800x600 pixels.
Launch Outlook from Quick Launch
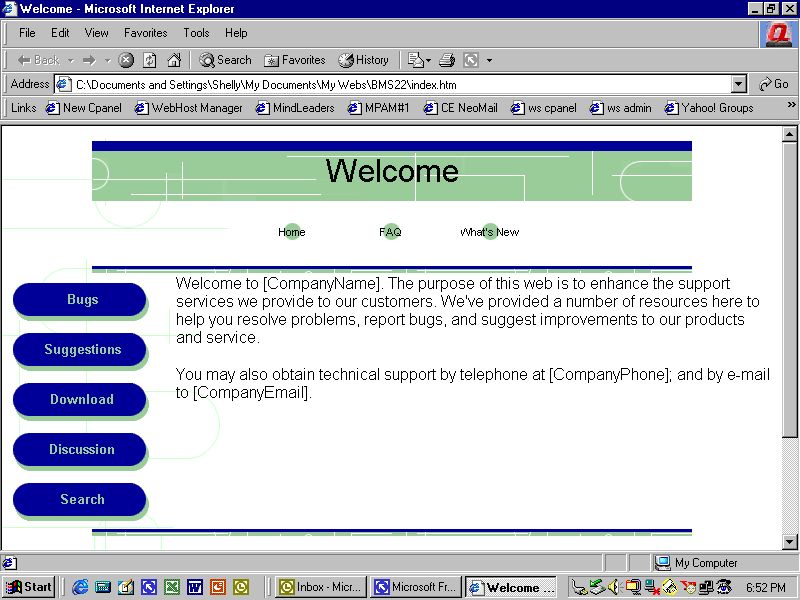pos(240,587)
